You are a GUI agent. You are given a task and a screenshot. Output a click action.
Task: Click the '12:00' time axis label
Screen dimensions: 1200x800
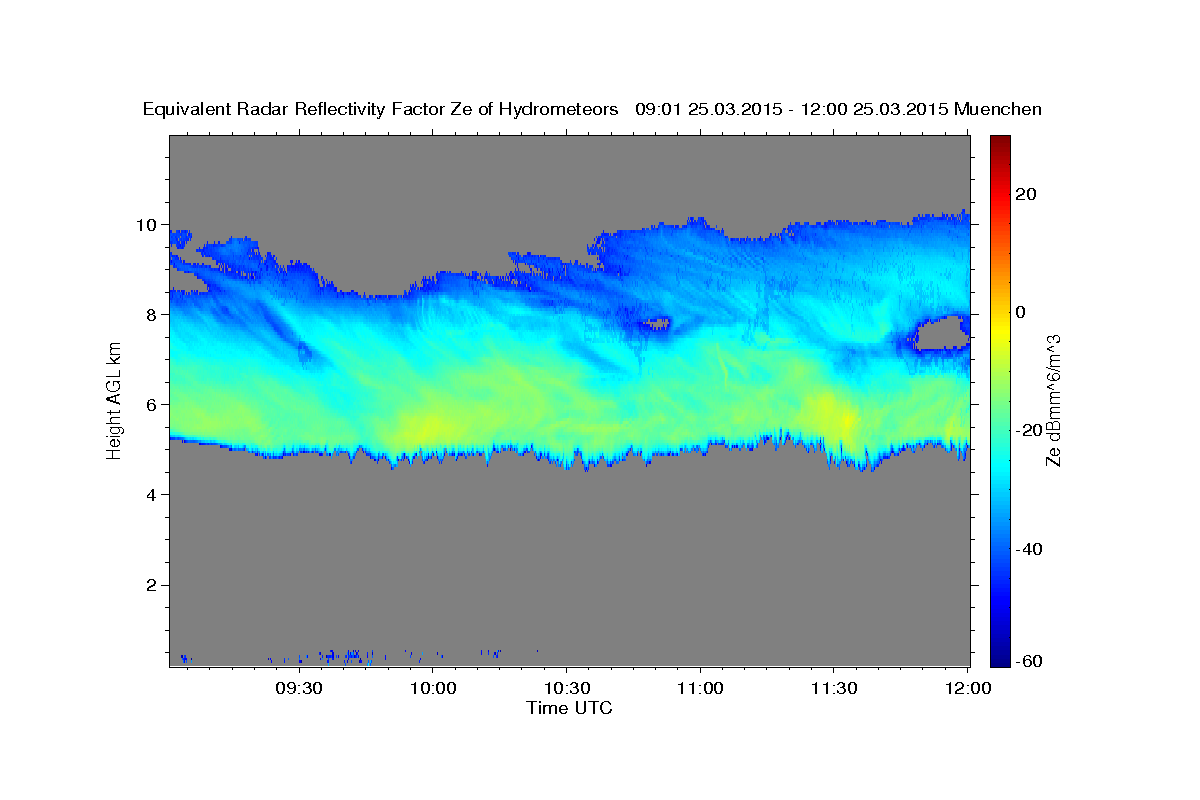pyautogui.click(x=968, y=688)
